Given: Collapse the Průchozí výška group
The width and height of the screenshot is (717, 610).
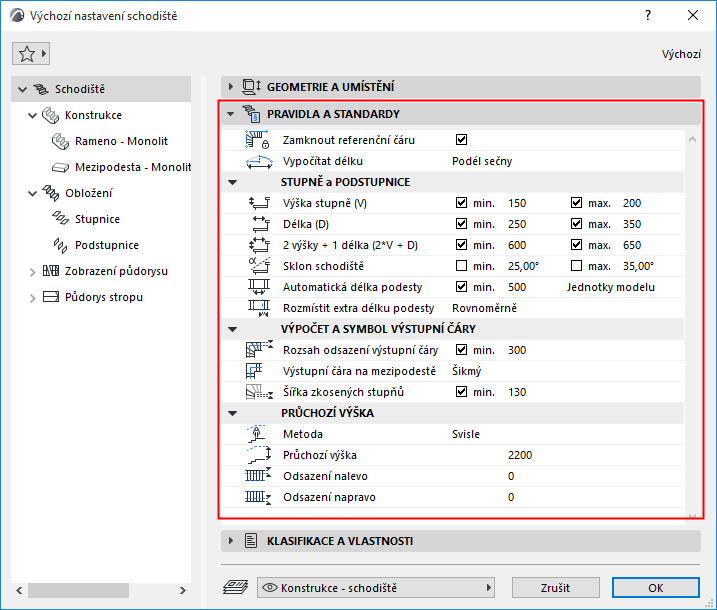Looking at the screenshot, I should click(232, 413).
